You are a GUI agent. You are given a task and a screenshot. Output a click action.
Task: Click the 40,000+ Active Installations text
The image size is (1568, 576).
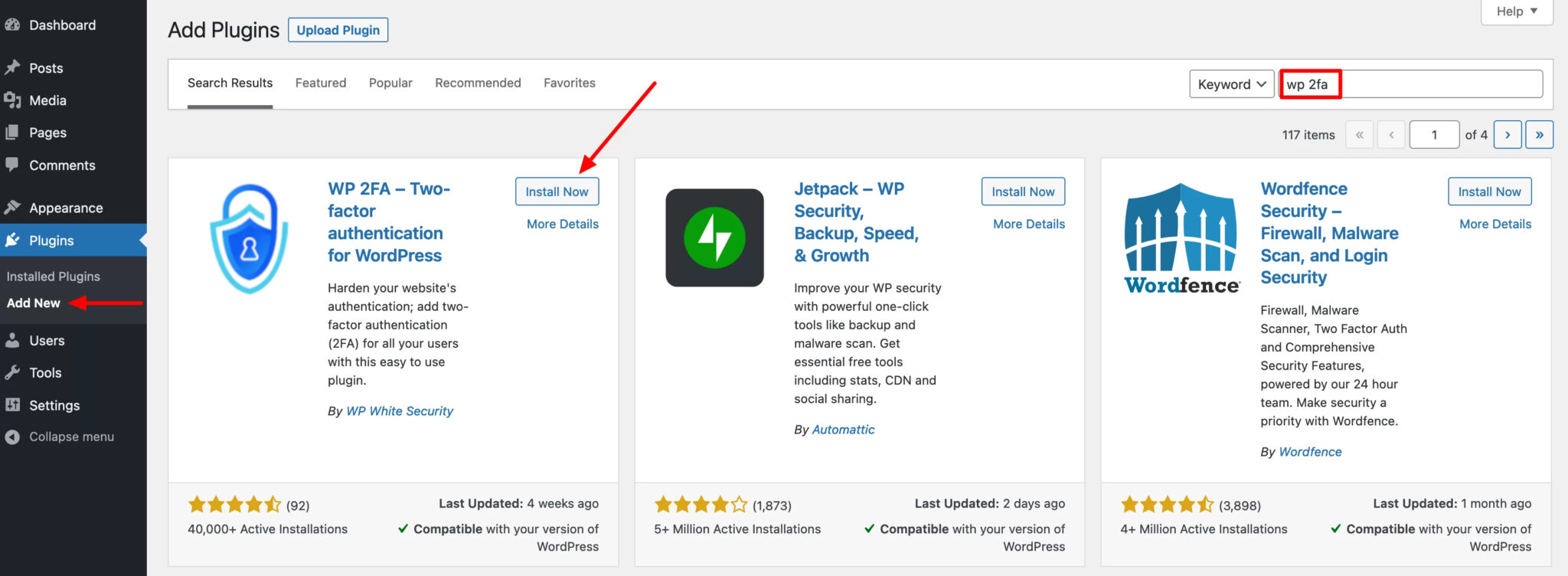pyautogui.click(x=267, y=529)
